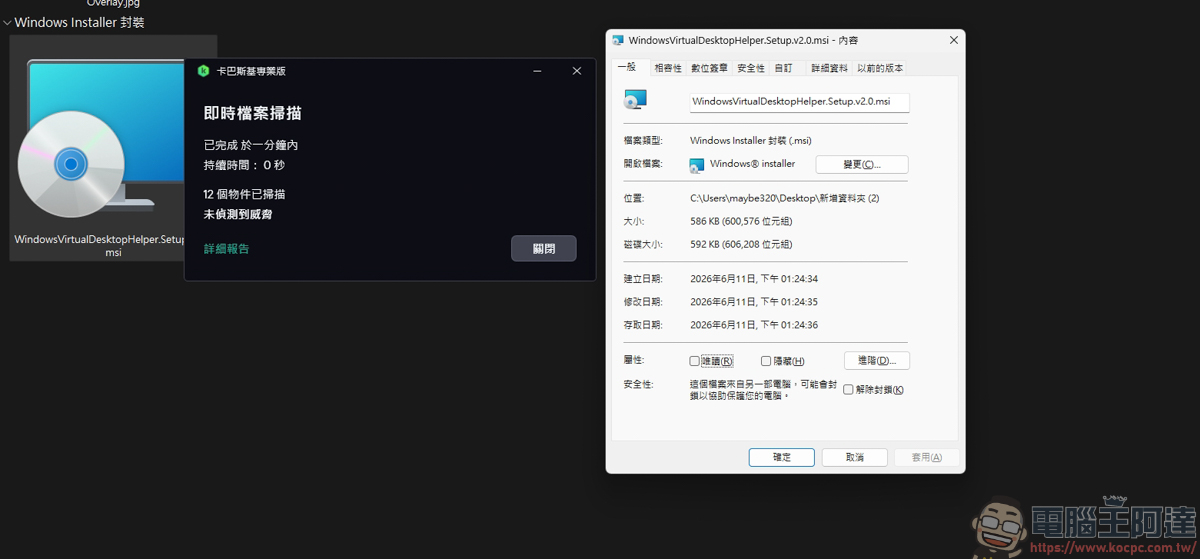This screenshot has height=559, width=1200.
Task: Click the 變更 button for opening program
Action: tap(862, 164)
